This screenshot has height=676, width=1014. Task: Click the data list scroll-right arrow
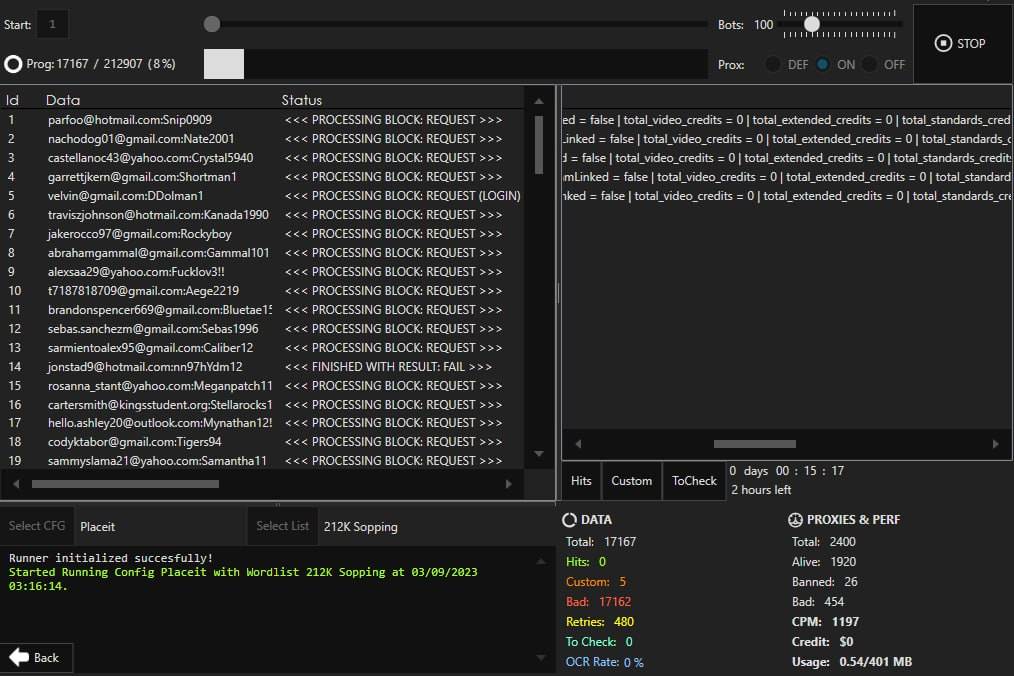pyautogui.click(x=508, y=484)
